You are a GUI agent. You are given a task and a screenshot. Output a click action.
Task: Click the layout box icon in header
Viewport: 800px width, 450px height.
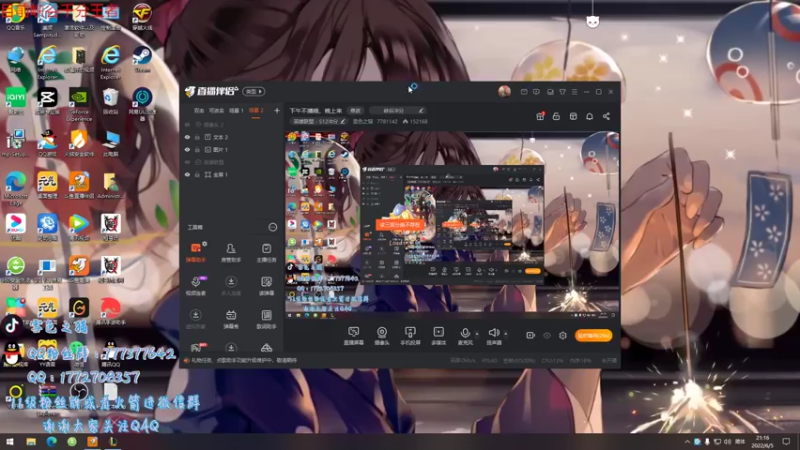click(573, 116)
